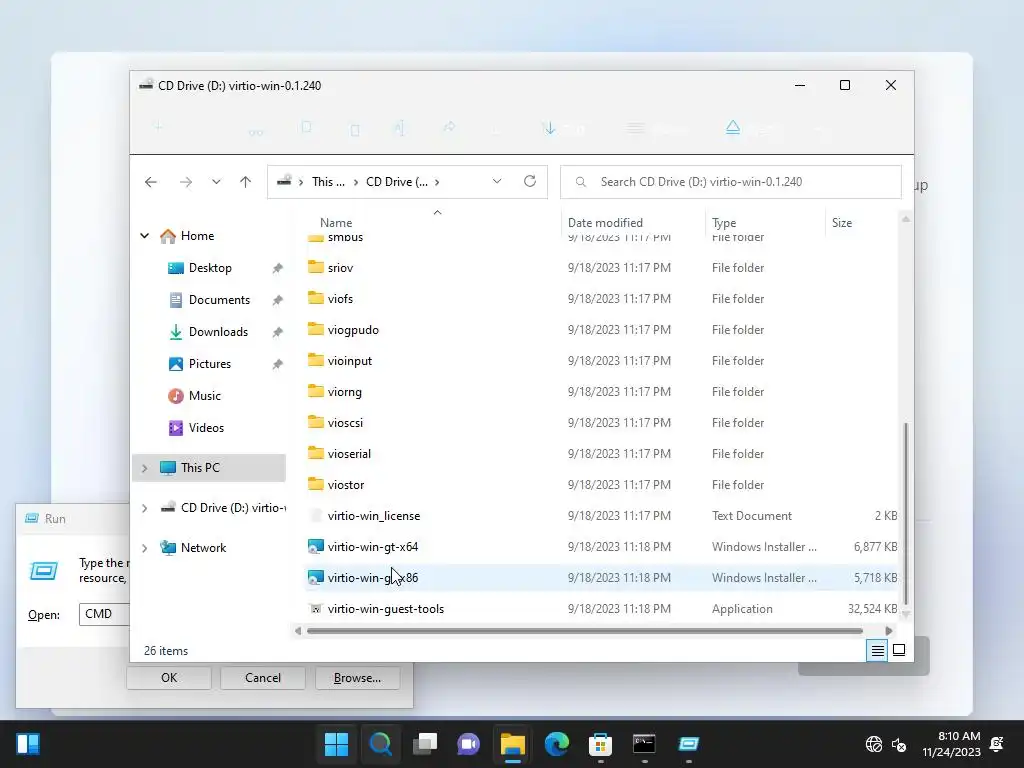Select This PC in navigation pane
This screenshot has width=1024, height=768.
click(209, 468)
